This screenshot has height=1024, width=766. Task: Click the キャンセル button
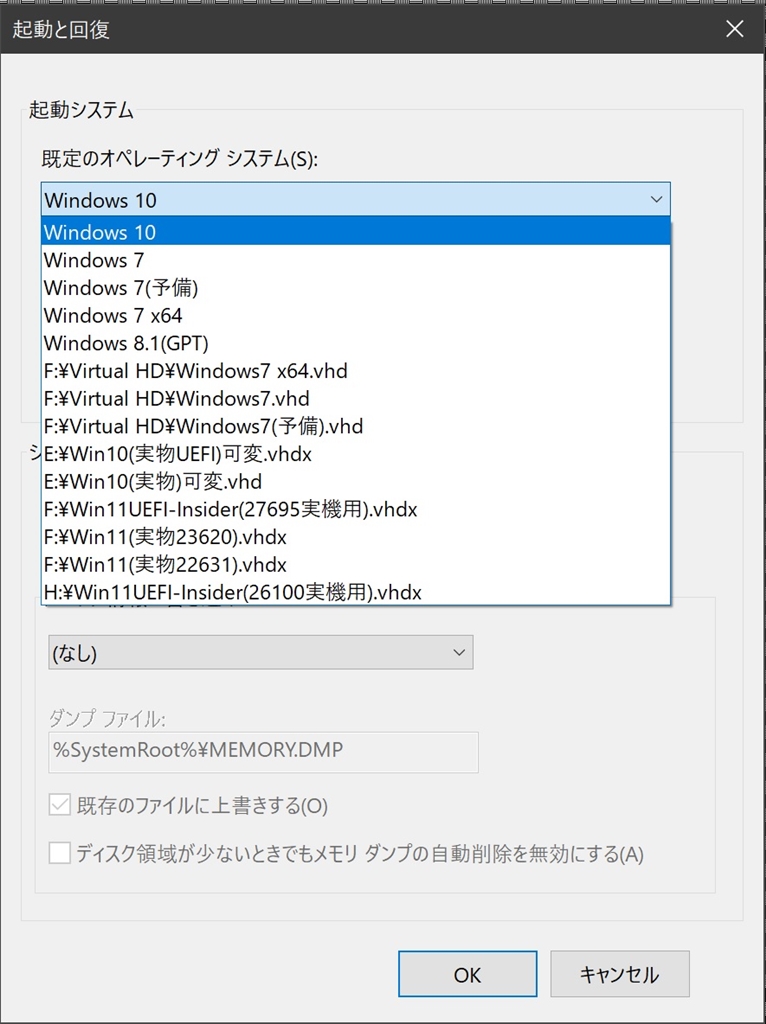(x=620, y=975)
